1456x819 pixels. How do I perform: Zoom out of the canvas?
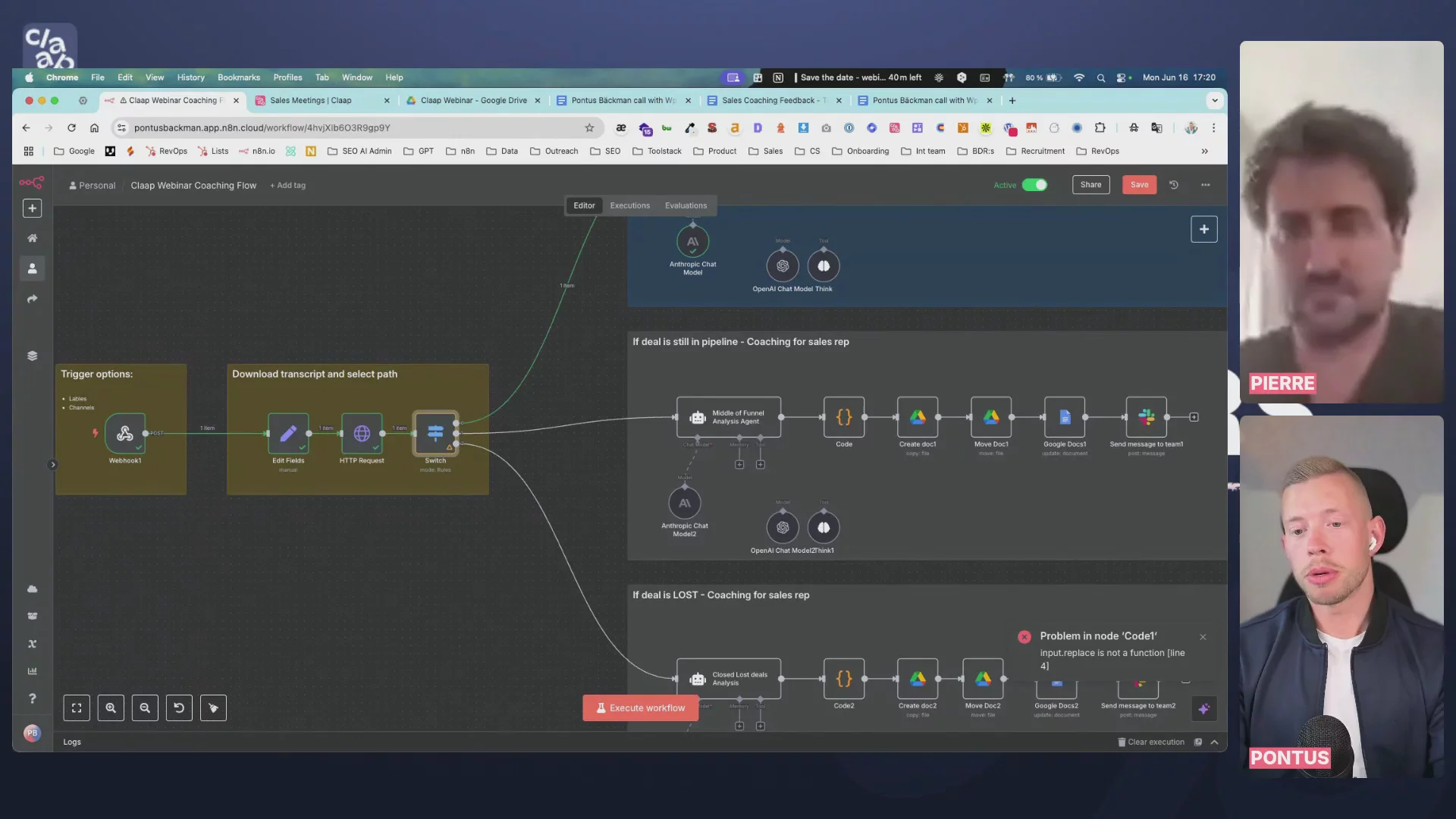pos(145,708)
